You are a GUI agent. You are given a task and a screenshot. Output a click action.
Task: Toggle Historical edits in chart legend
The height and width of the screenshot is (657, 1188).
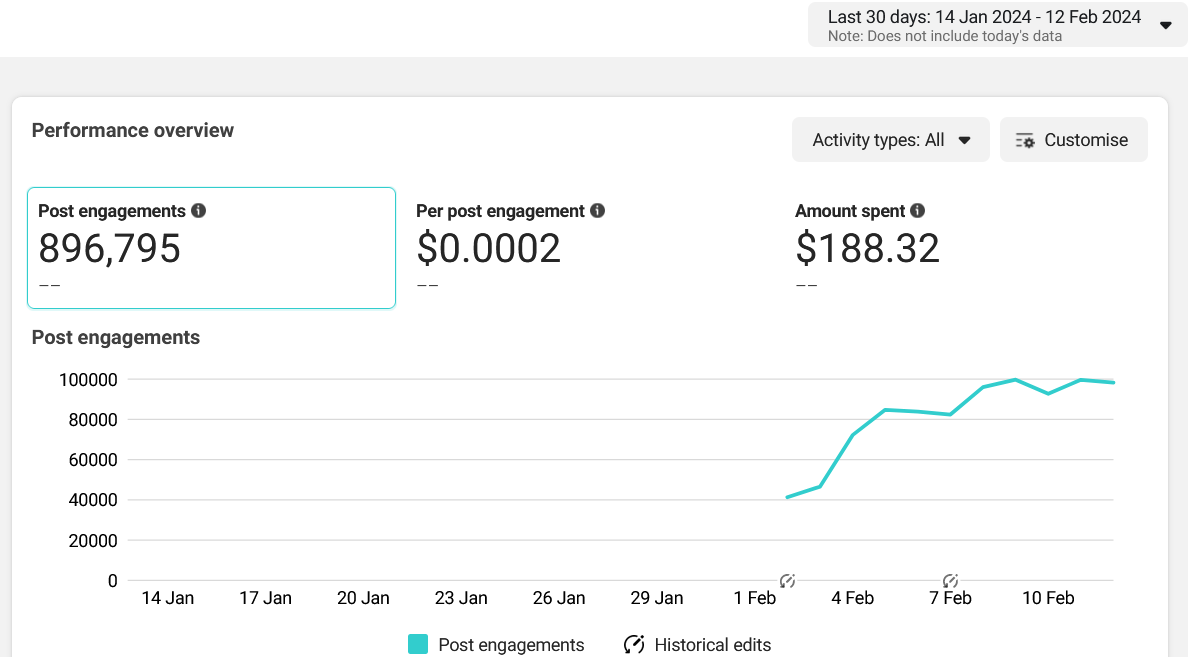tap(697, 644)
